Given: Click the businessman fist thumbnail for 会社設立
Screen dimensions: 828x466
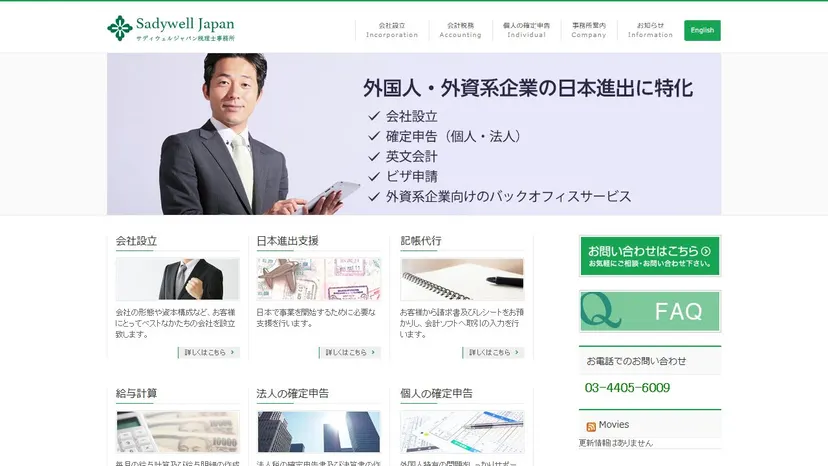Looking at the screenshot, I should 177,279.
